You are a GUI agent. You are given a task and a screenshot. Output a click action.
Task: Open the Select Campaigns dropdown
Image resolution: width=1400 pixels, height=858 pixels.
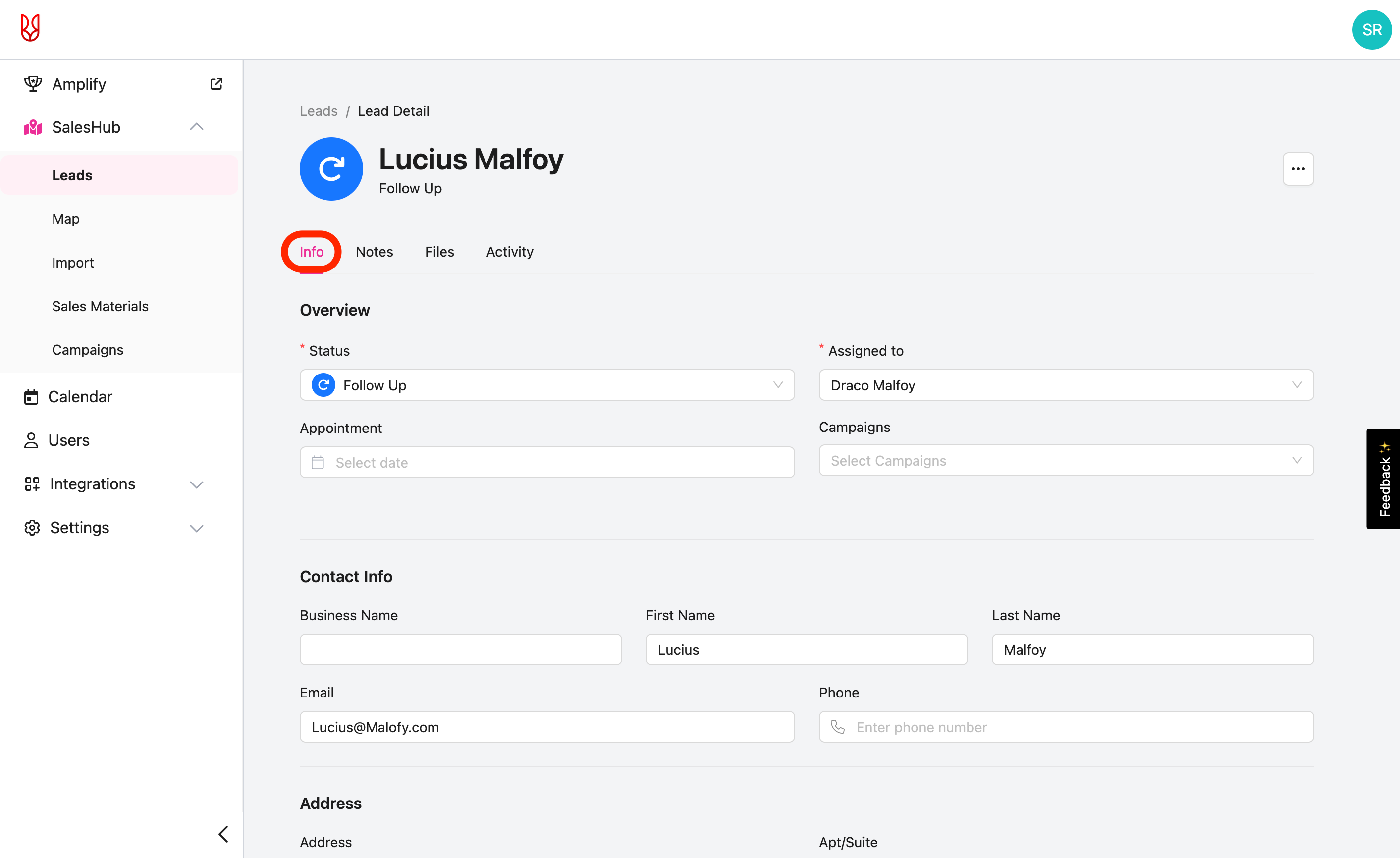[x=1065, y=461]
